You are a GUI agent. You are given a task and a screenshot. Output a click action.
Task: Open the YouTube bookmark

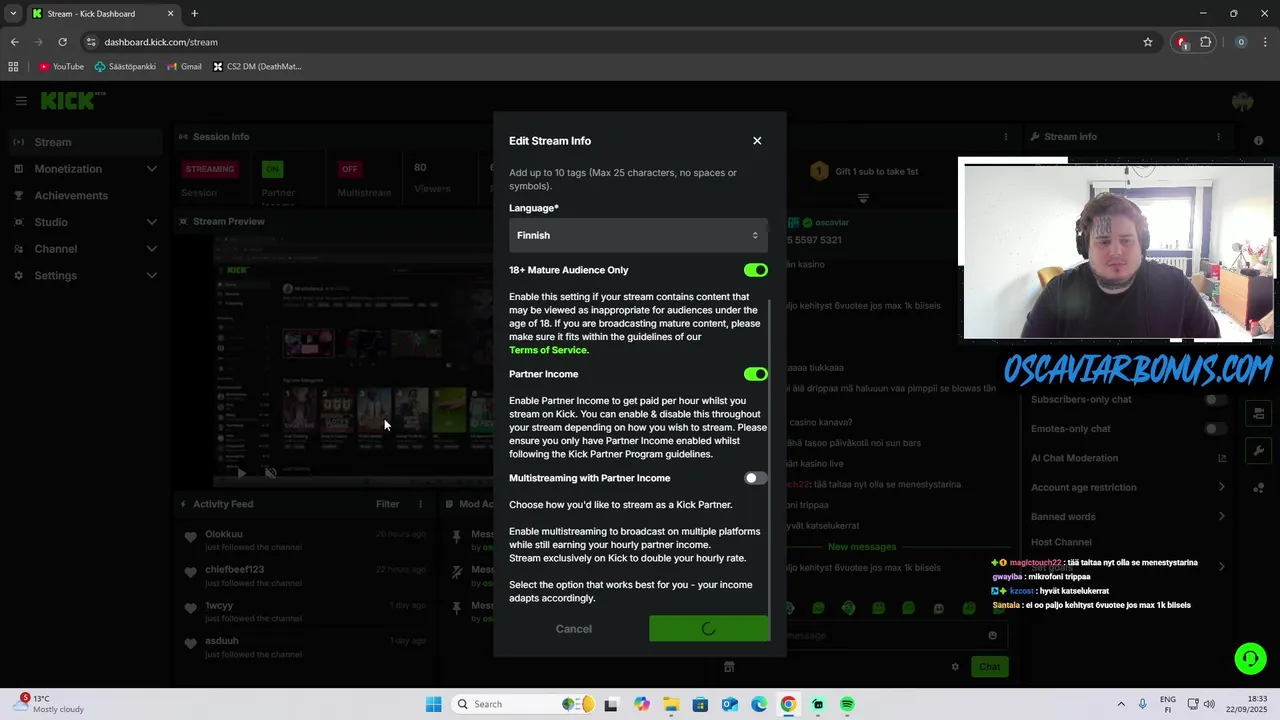(x=61, y=67)
